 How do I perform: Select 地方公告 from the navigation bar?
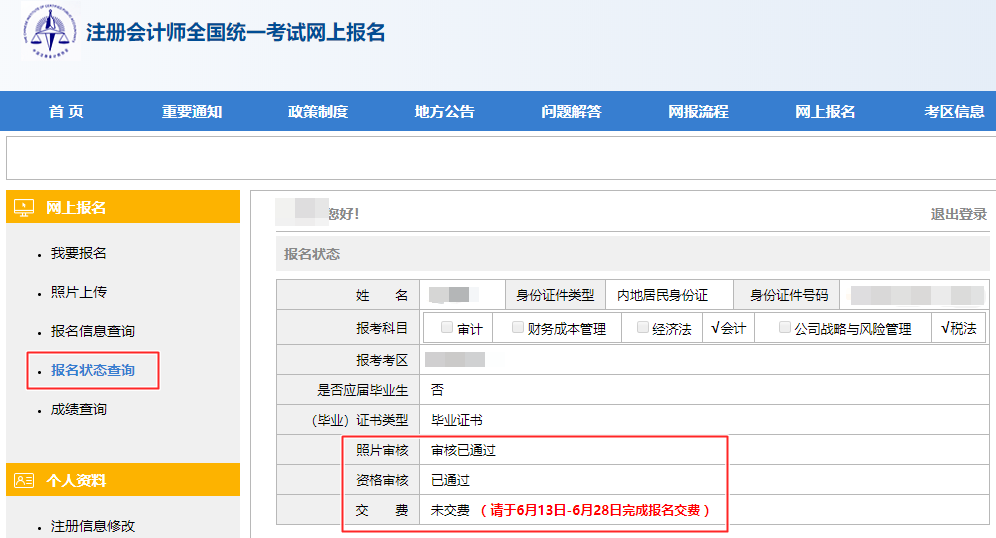pyautogui.click(x=444, y=112)
